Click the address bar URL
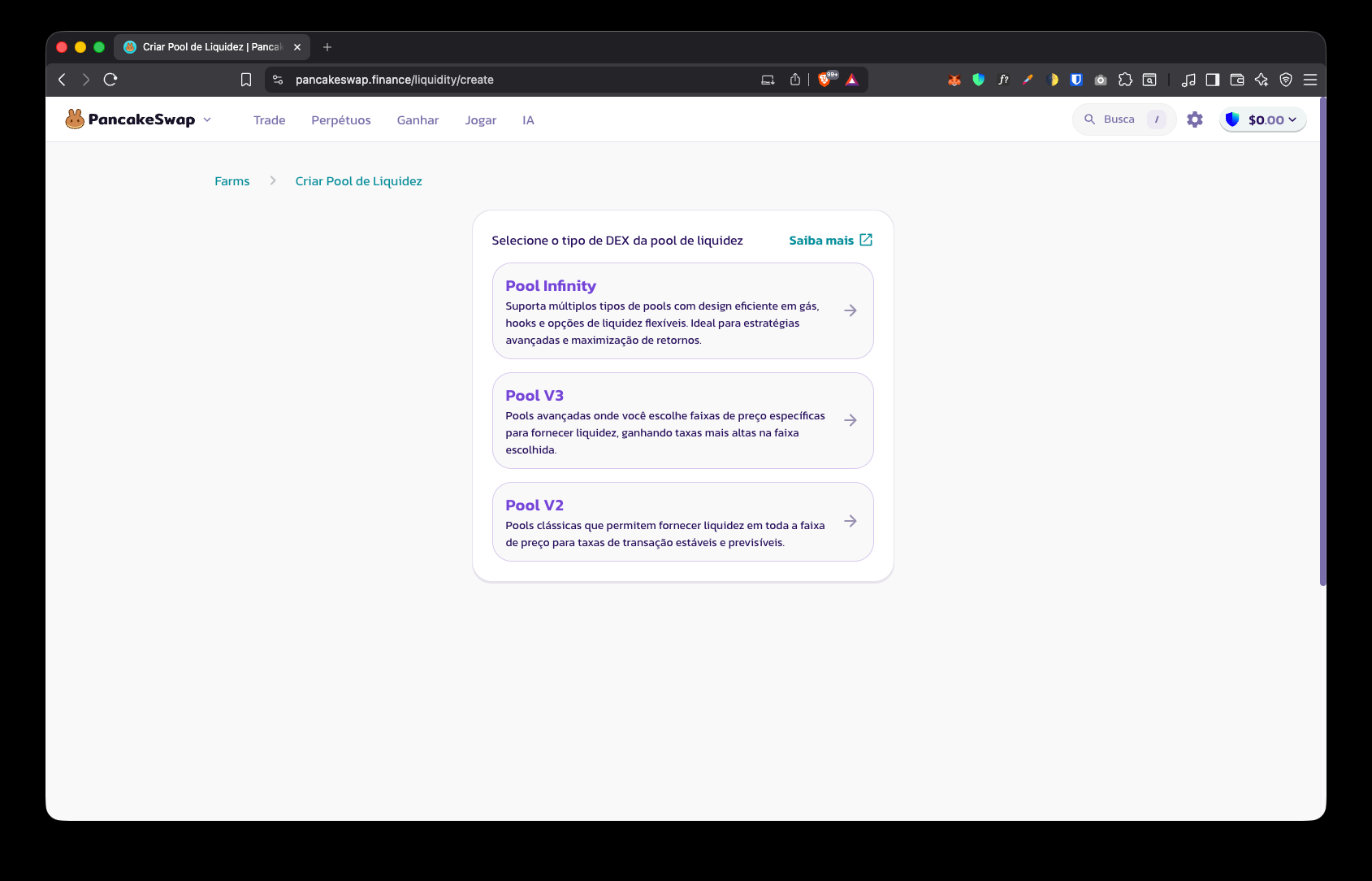 [x=395, y=80]
